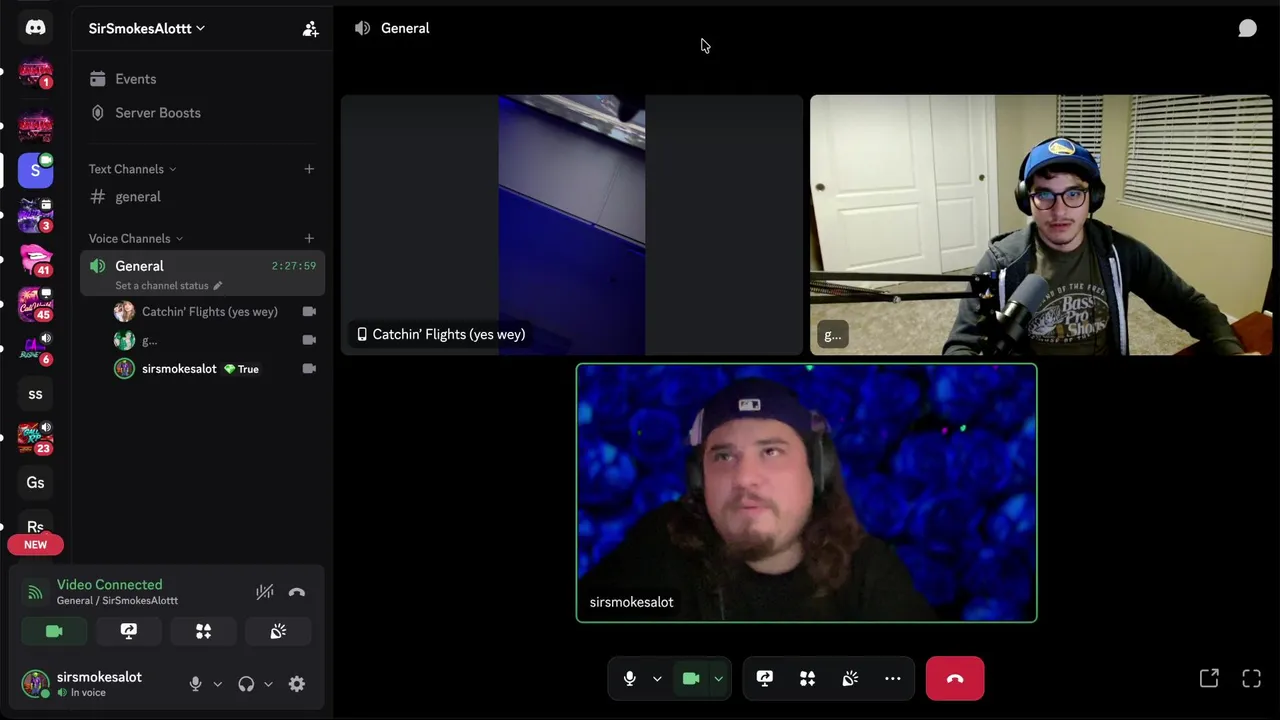
Task: Enter full screen mode
Action: pos(1251,679)
